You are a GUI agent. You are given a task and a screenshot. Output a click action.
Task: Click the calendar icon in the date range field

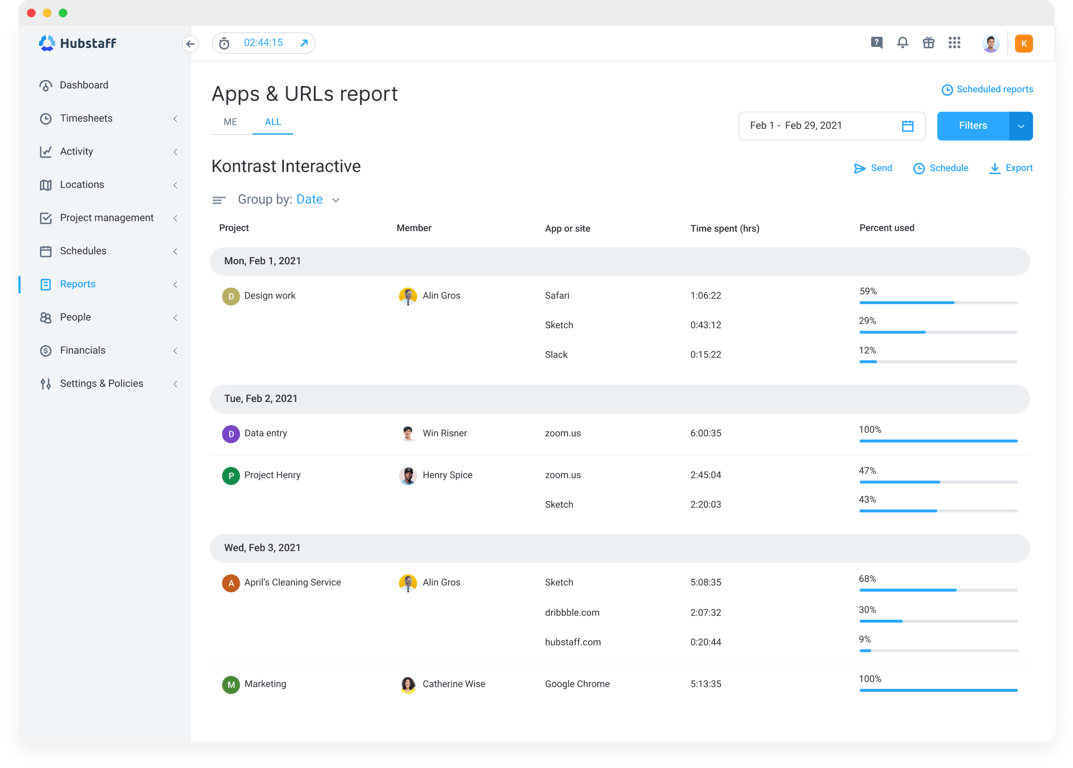click(x=907, y=125)
